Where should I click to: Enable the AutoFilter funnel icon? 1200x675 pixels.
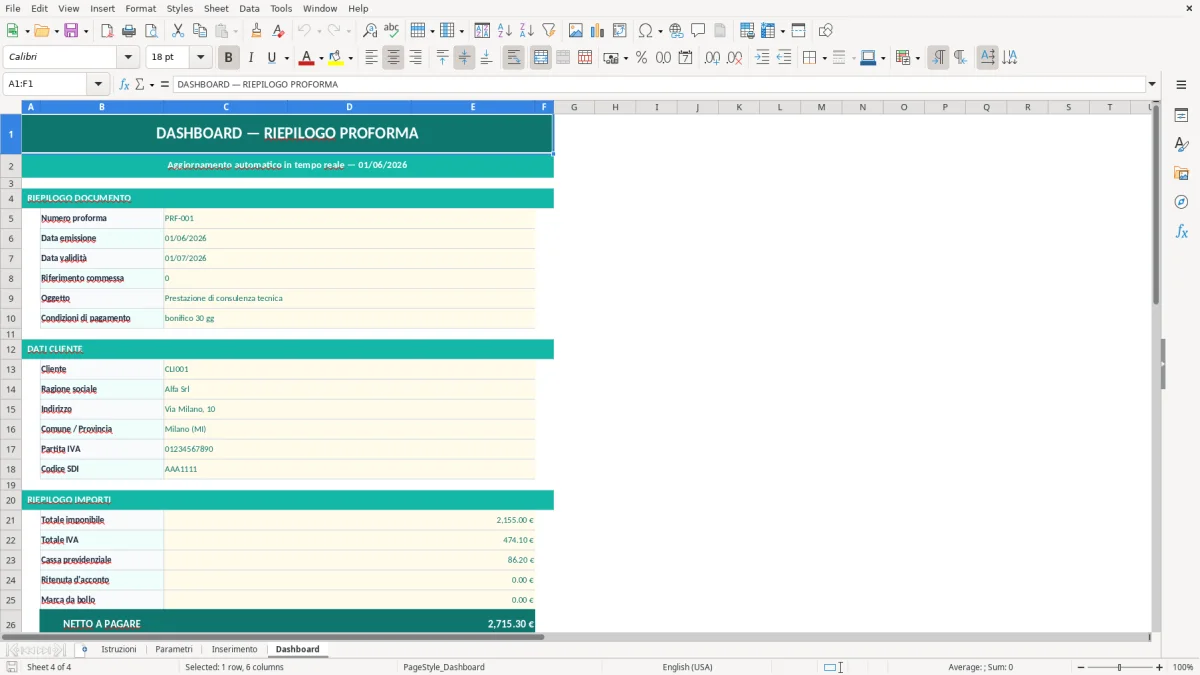(549, 31)
